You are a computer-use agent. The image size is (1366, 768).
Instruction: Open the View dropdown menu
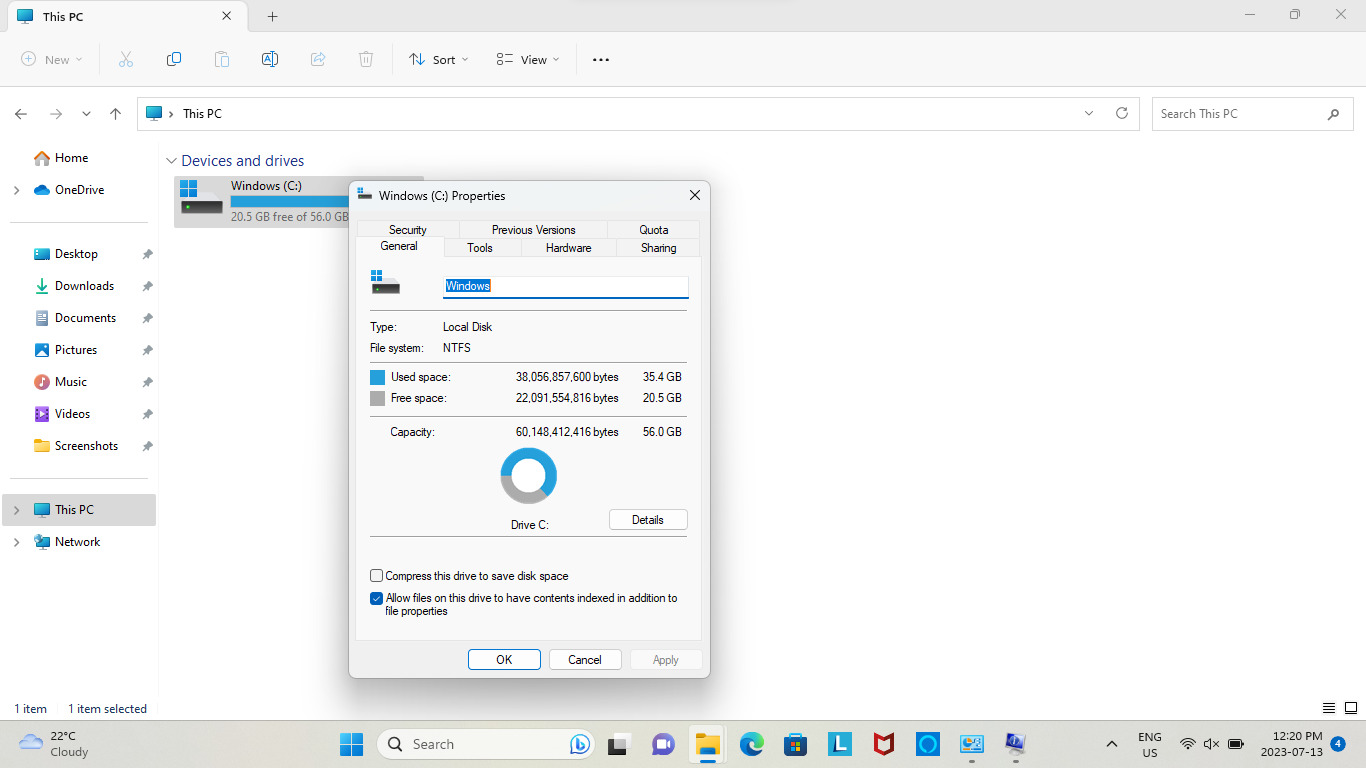[528, 60]
